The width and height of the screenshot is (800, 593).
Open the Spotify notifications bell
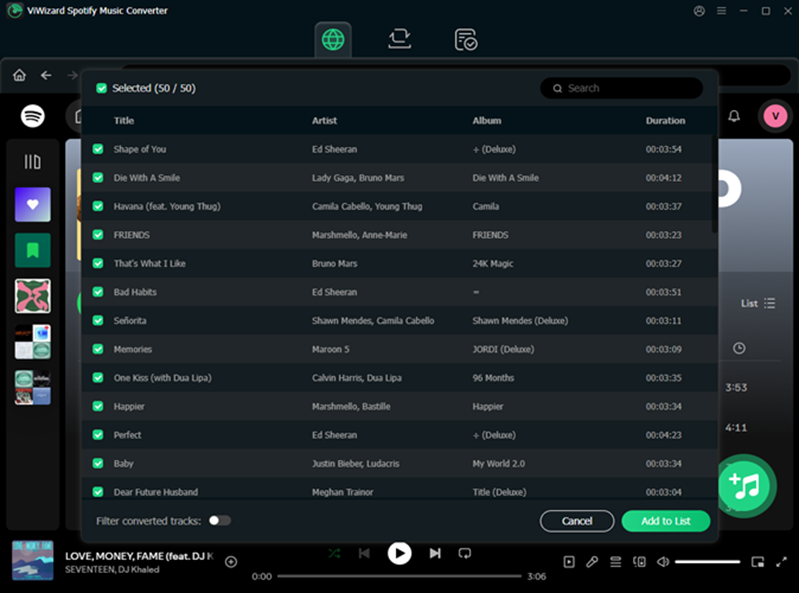pos(734,116)
